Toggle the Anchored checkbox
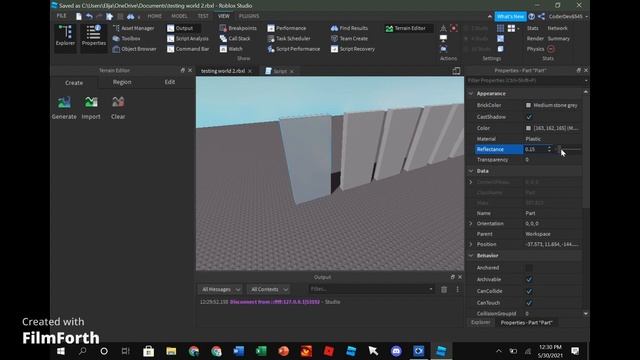 (x=529, y=268)
